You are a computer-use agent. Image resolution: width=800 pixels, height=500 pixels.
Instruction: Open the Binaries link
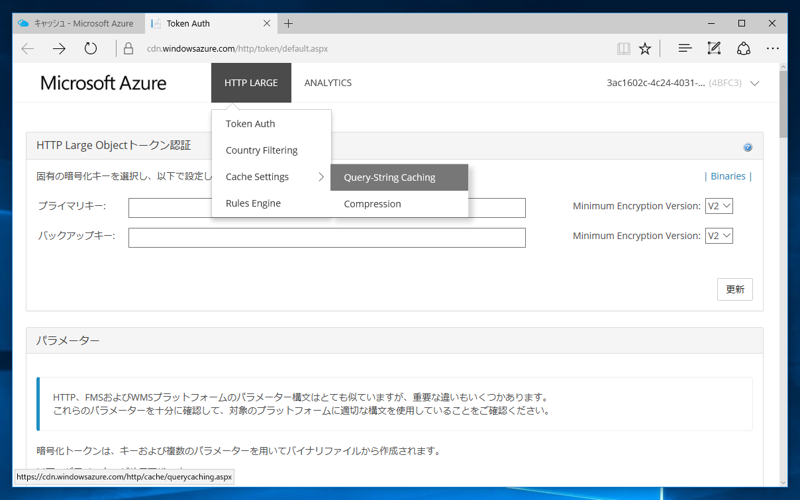pos(728,176)
